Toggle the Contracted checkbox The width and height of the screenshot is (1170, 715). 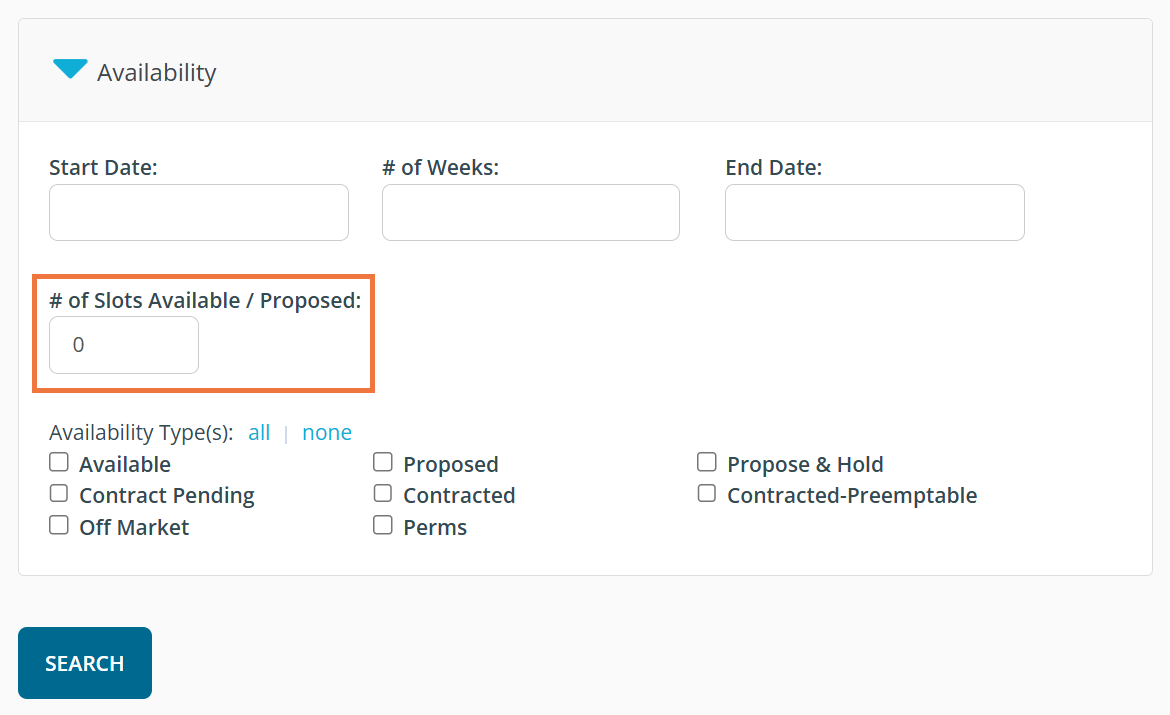[383, 493]
